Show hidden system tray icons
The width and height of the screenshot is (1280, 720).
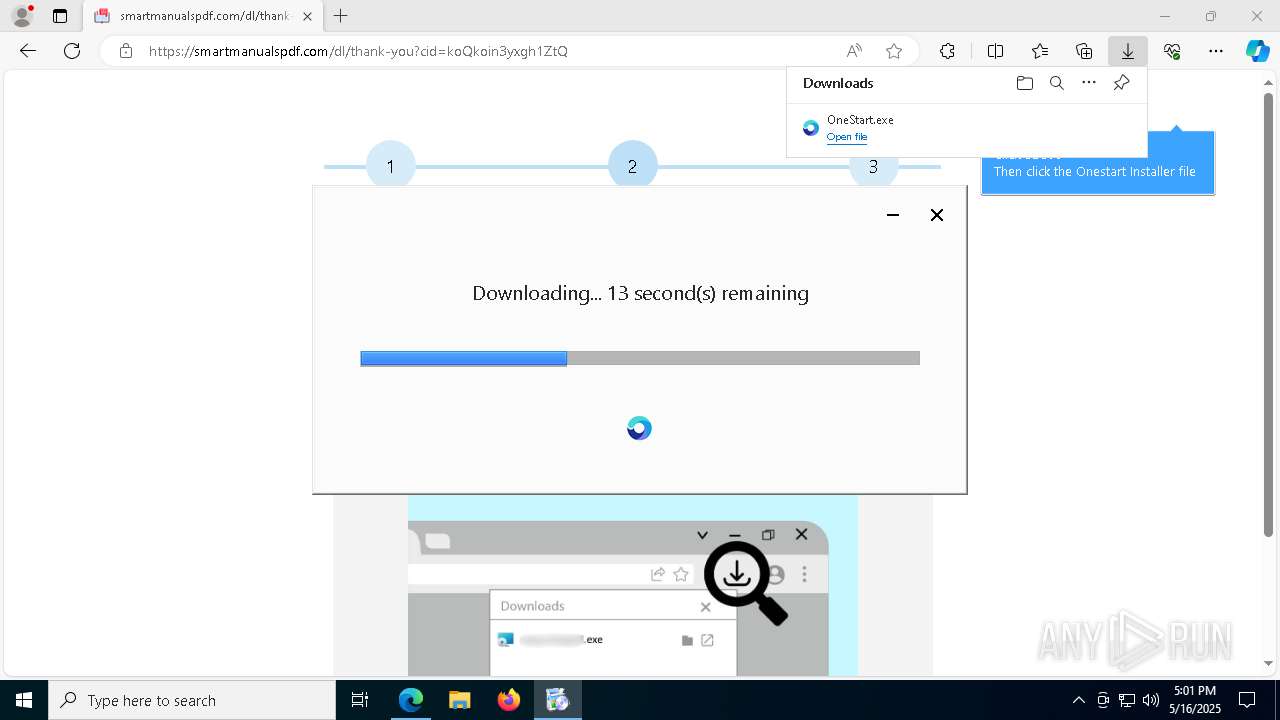(1078, 700)
